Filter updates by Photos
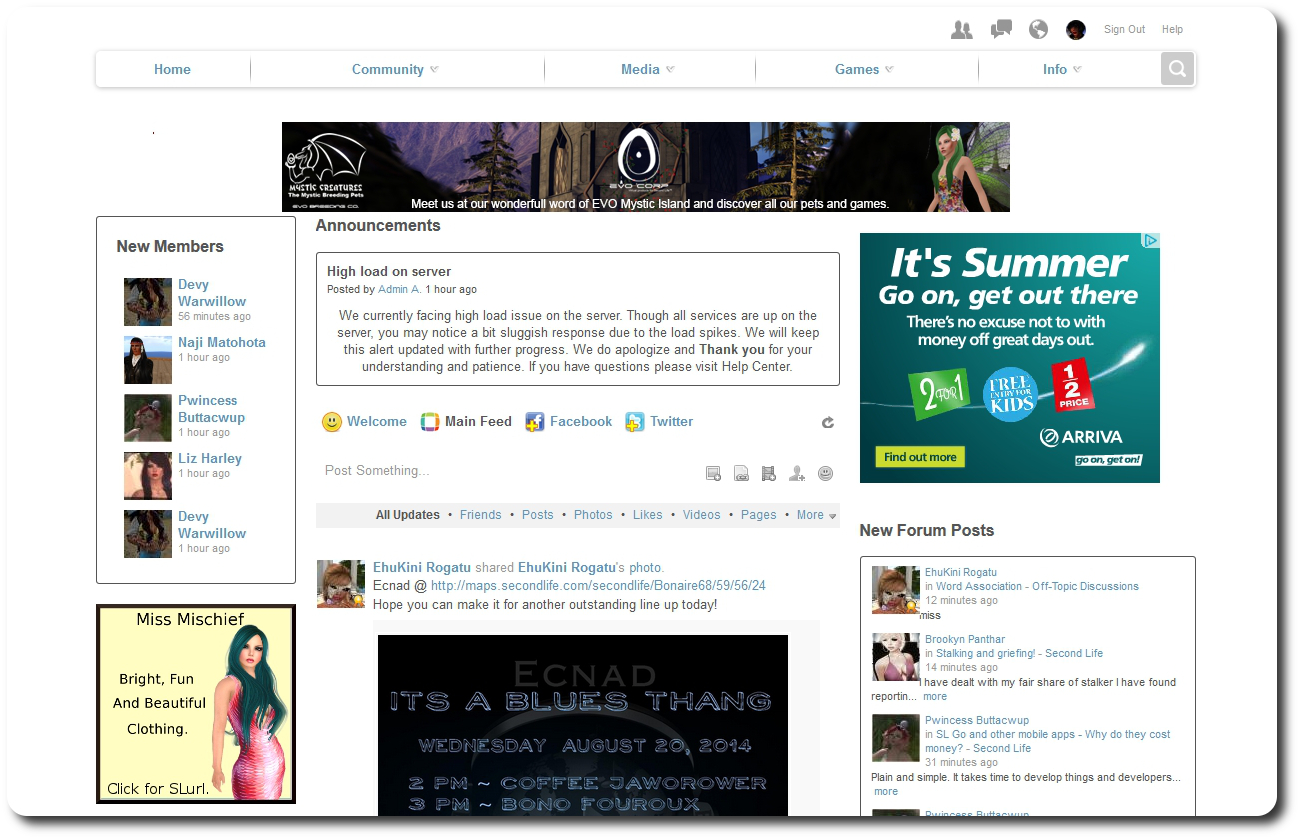Viewport: 1300px width, 839px height. pyautogui.click(x=593, y=515)
